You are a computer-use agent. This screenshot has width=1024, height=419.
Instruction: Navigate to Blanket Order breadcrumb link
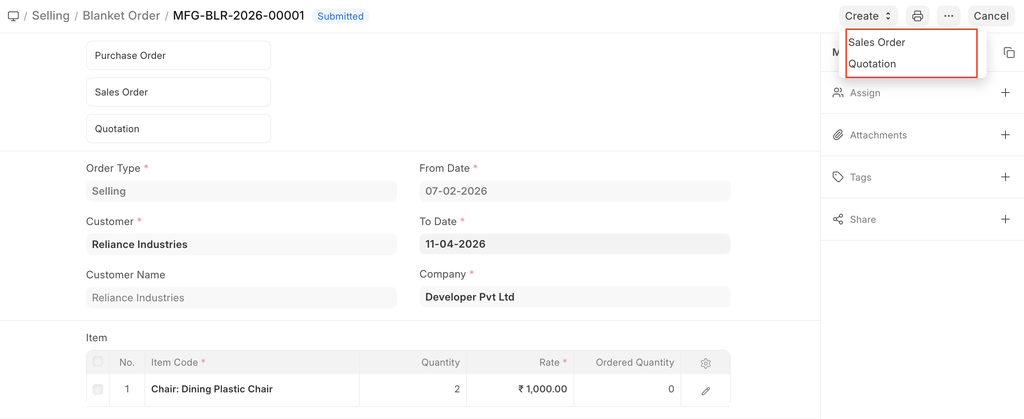point(121,16)
